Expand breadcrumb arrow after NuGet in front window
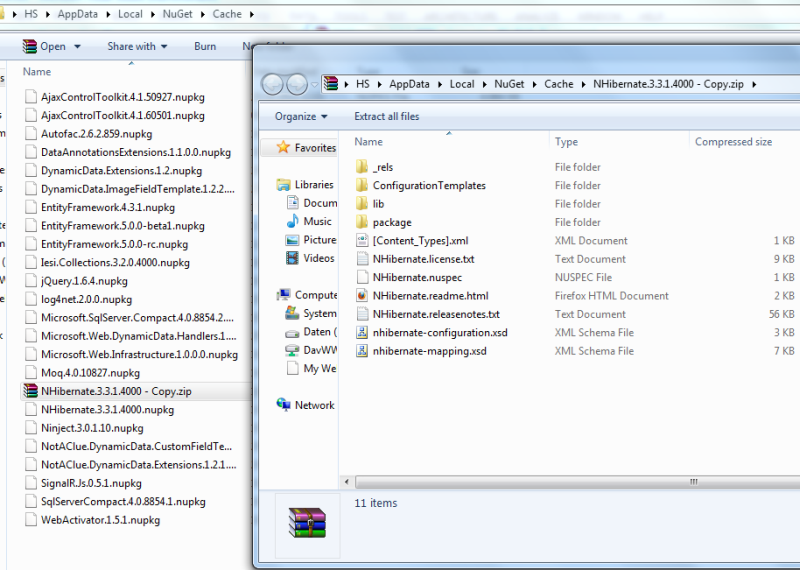 click(534, 84)
